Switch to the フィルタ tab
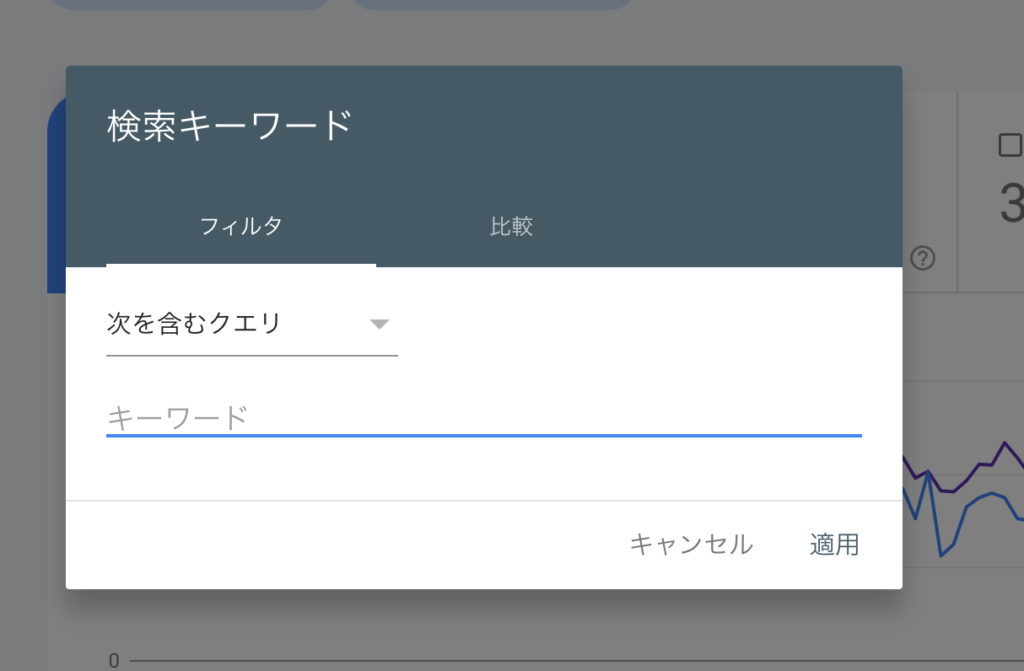Viewport: 1024px width, 671px height. [241, 226]
